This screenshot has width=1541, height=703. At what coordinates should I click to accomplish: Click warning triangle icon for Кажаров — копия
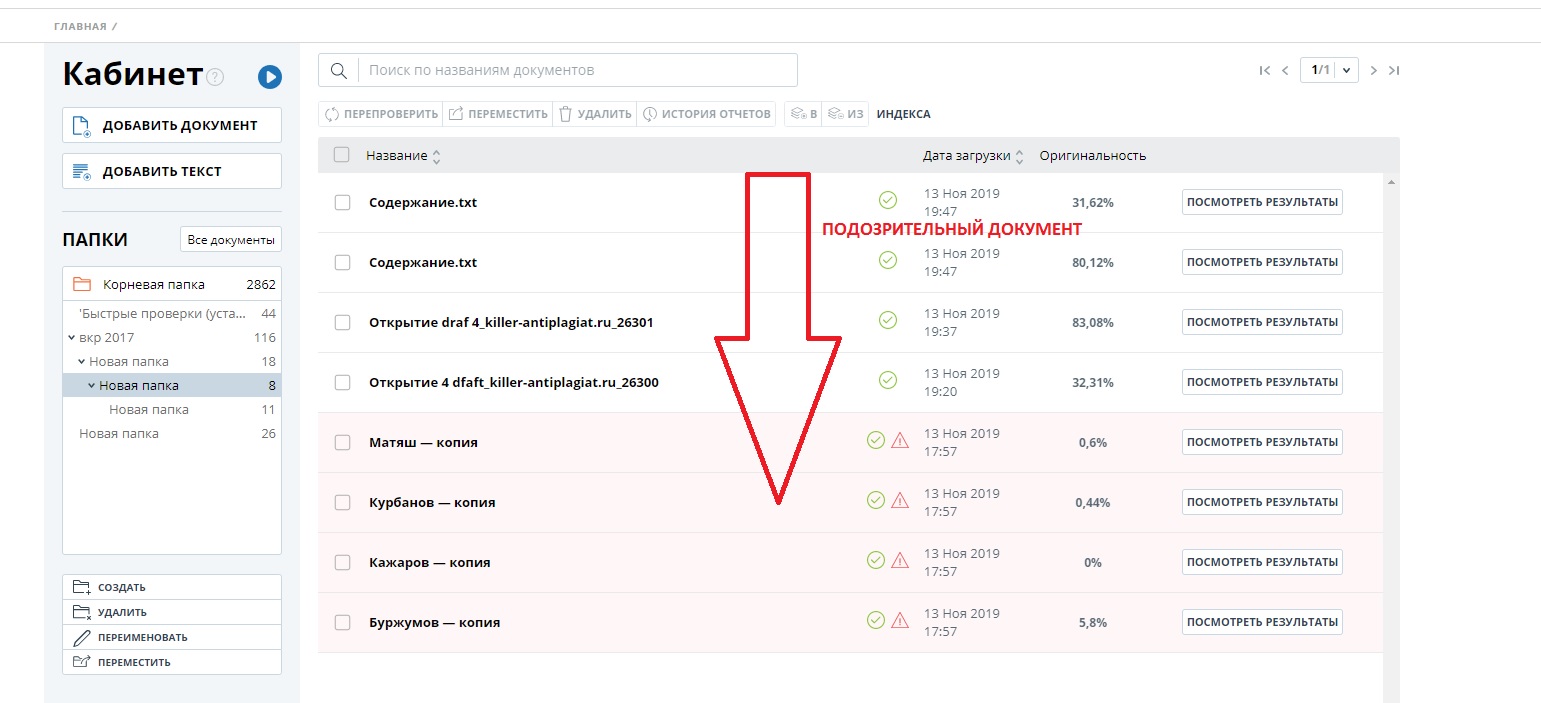point(900,560)
